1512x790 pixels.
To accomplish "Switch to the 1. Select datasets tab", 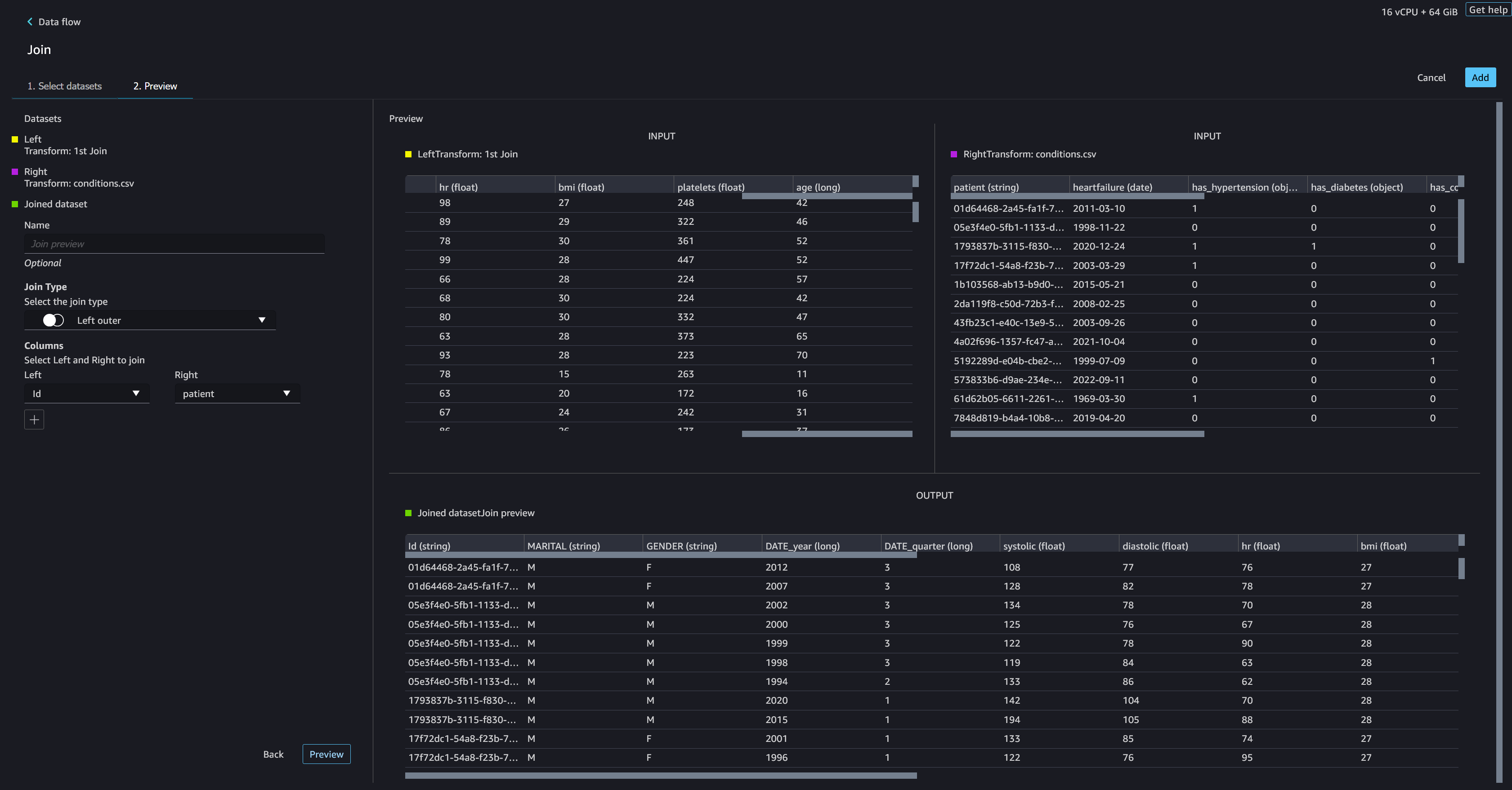I will point(65,86).
